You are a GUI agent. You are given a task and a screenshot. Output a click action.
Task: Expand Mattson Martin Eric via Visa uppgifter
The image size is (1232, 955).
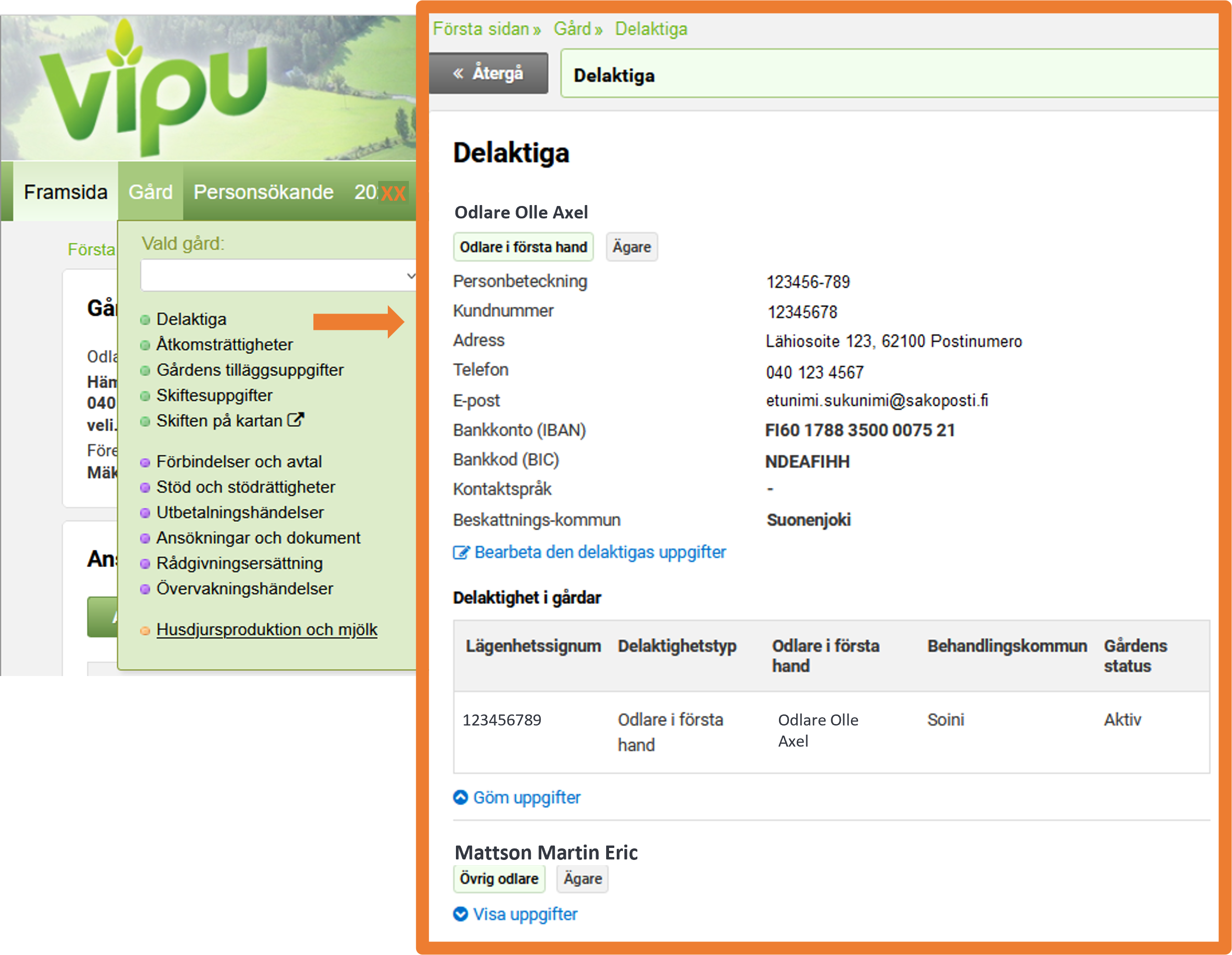(525, 914)
